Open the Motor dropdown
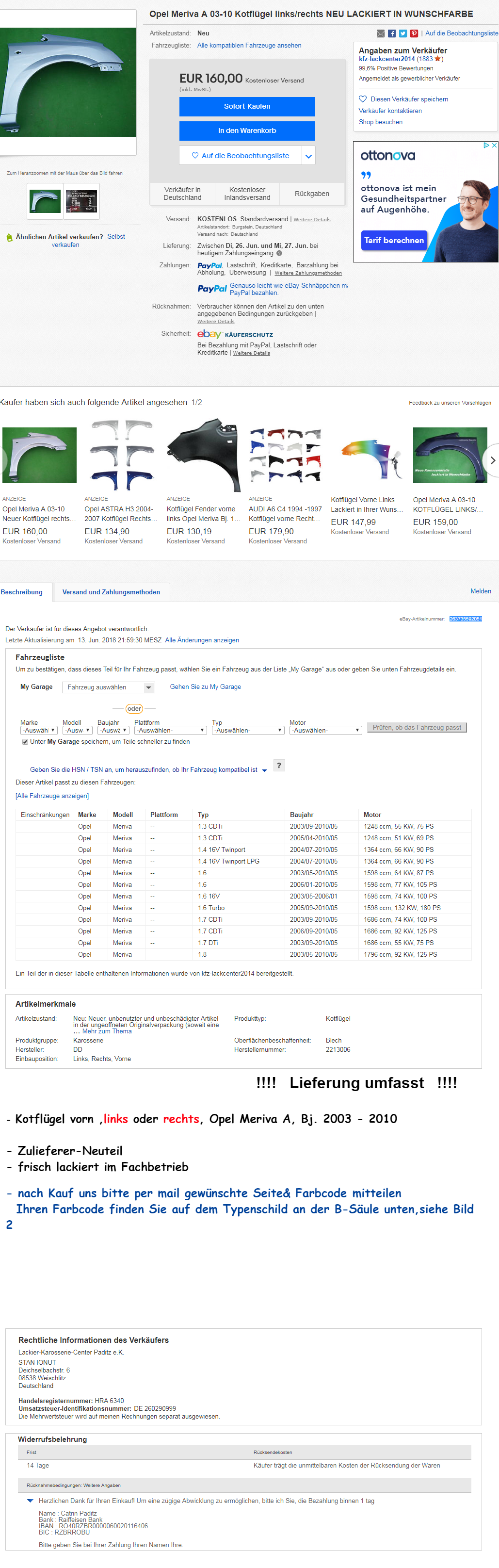The image size is (499, 1568). coord(325,731)
